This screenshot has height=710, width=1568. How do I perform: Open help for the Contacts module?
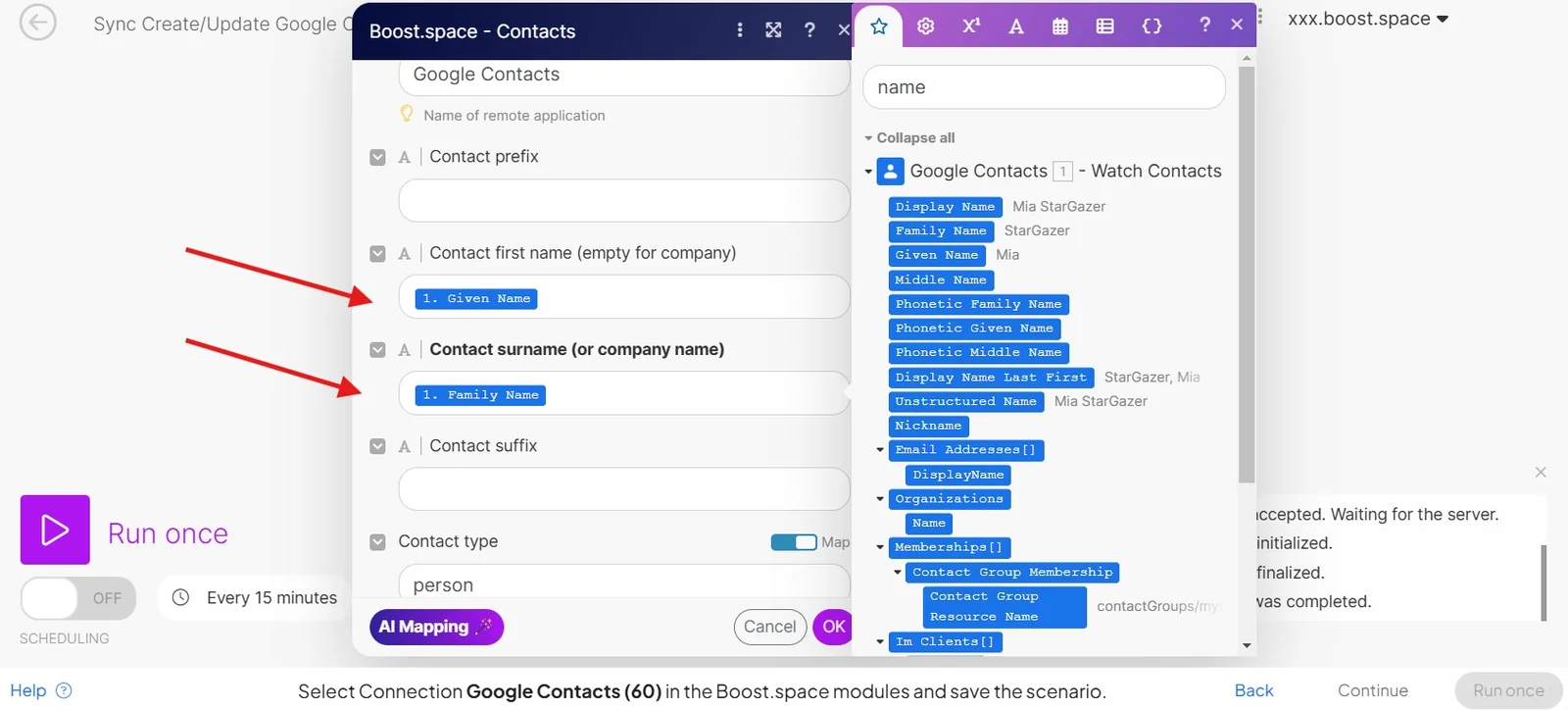pos(809,30)
